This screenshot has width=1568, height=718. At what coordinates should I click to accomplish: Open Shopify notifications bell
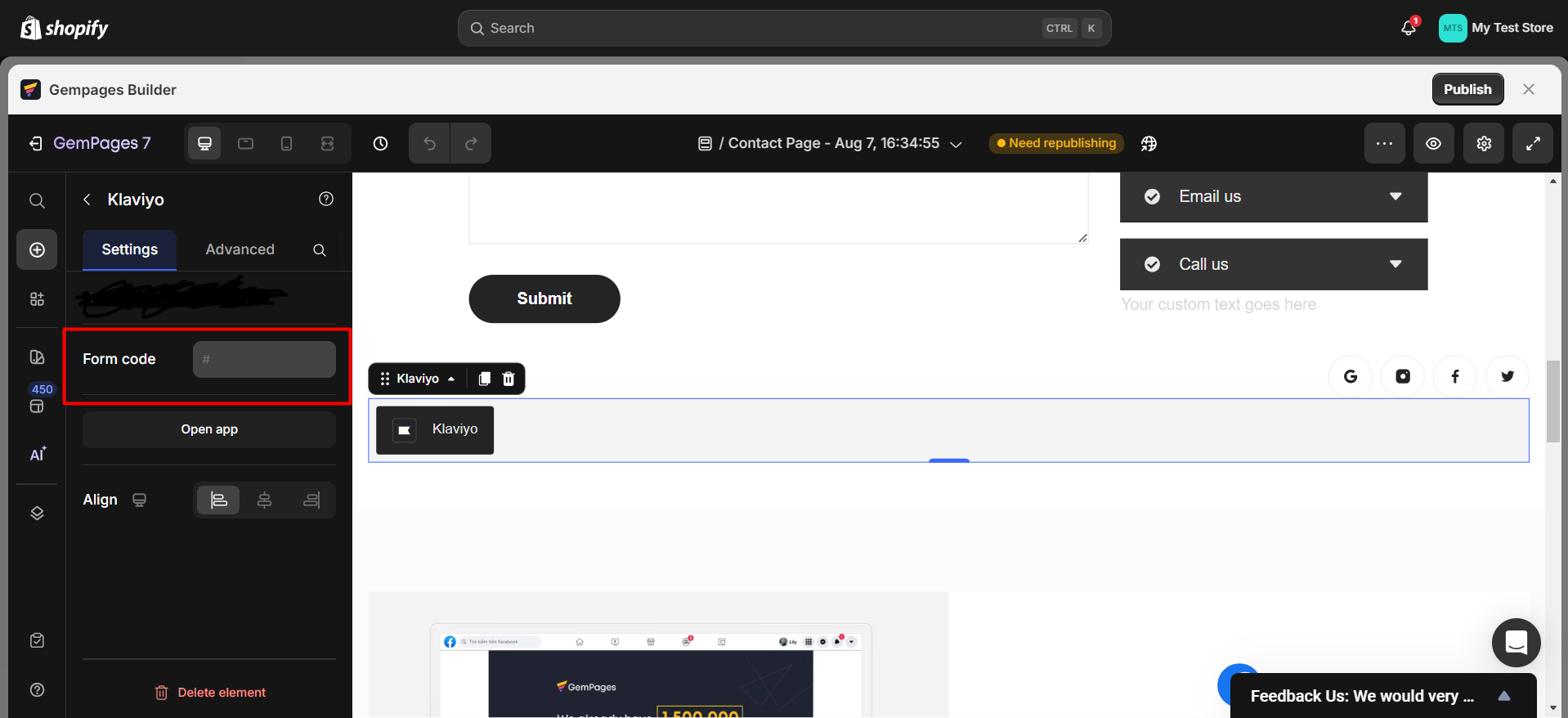click(x=1409, y=28)
